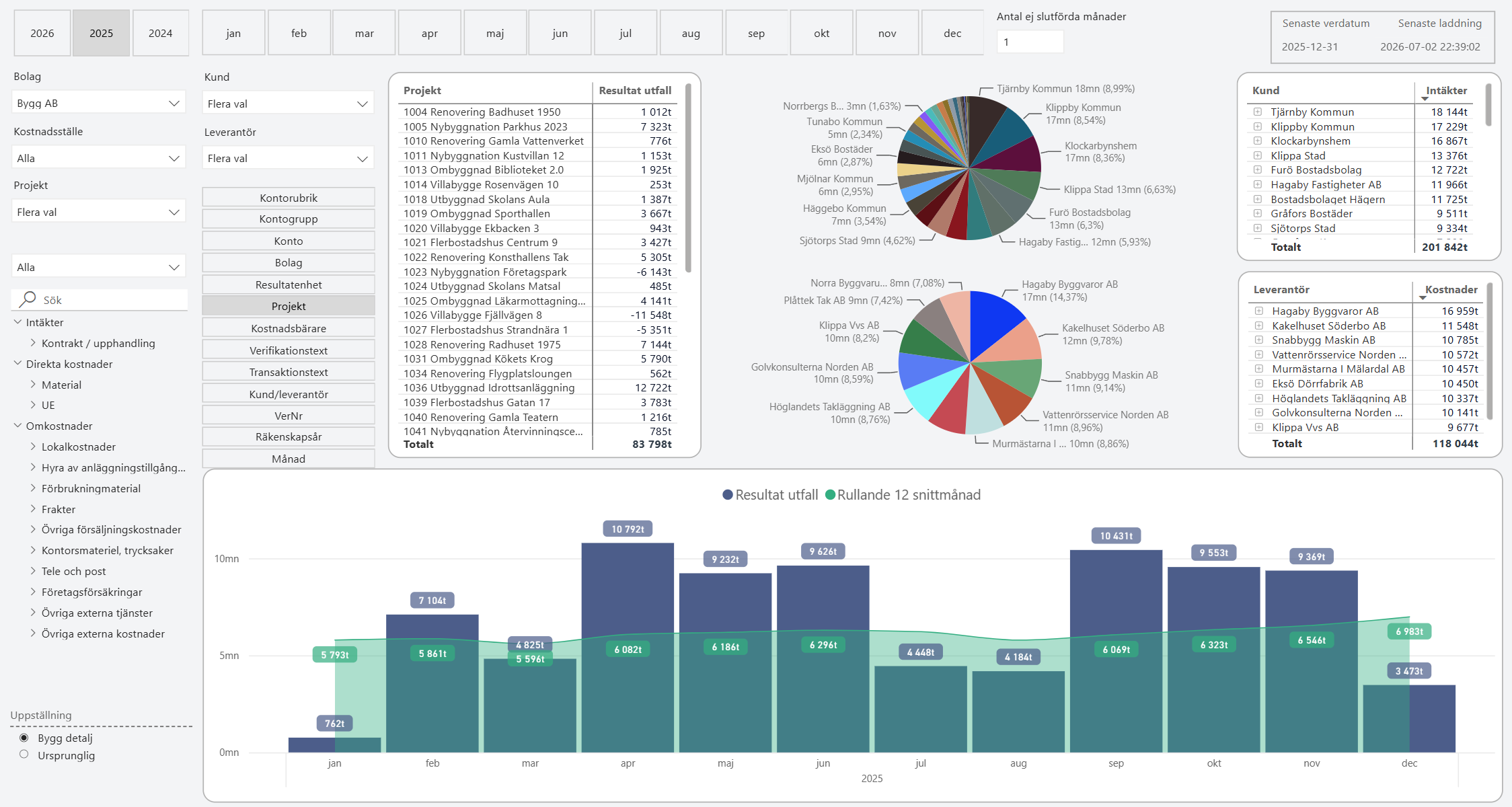Viewport: 1512px width, 807px height.
Task: Click the Antal ej slutförda månader field
Action: (1030, 42)
